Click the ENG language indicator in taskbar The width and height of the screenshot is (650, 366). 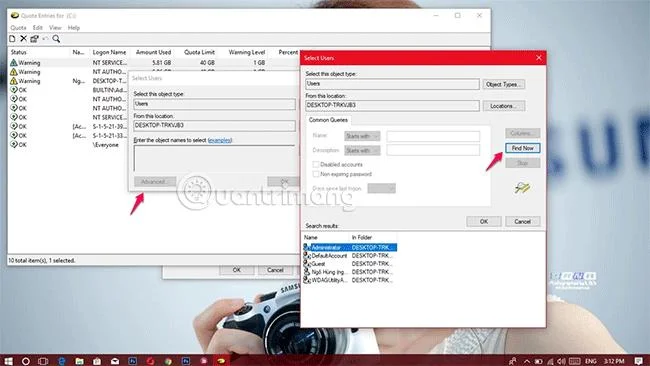tap(590, 361)
